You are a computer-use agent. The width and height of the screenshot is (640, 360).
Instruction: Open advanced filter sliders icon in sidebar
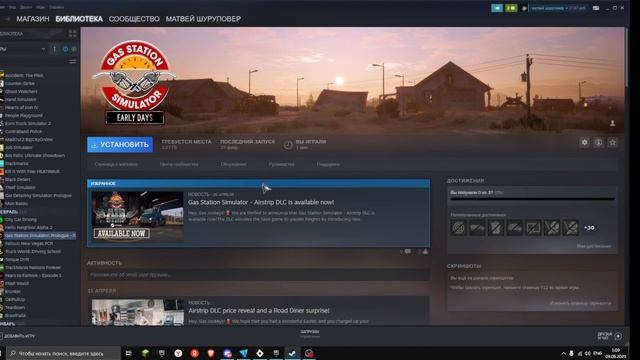click(x=72, y=62)
